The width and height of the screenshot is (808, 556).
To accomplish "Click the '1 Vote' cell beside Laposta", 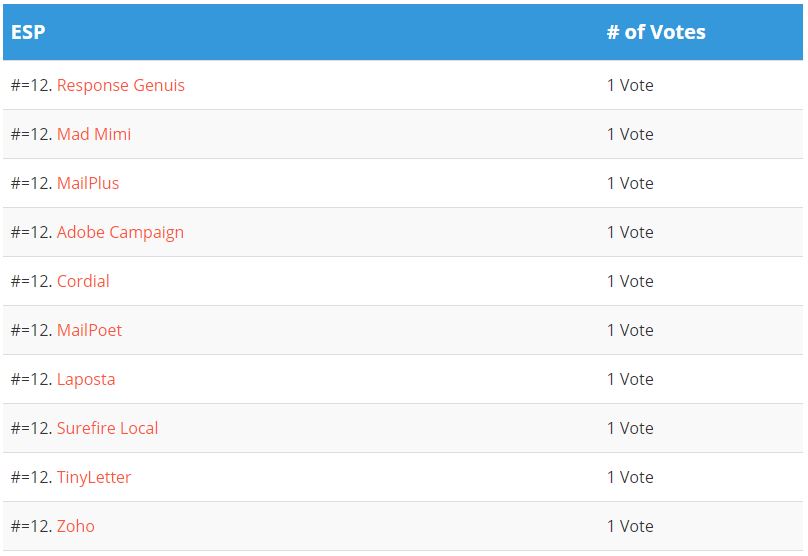I will 630,379.
